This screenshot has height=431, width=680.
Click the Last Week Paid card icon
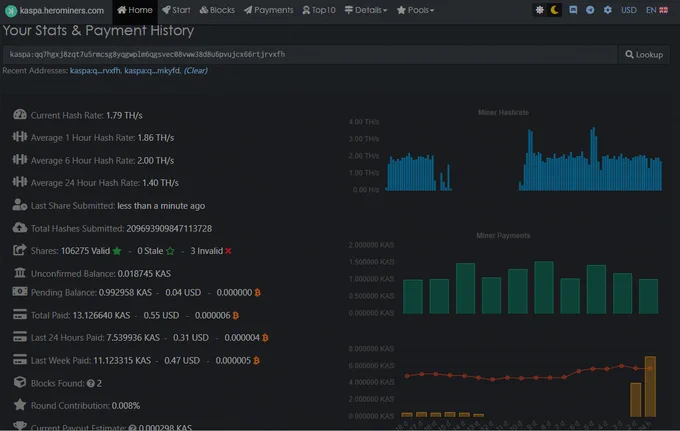tap(20, 359)
